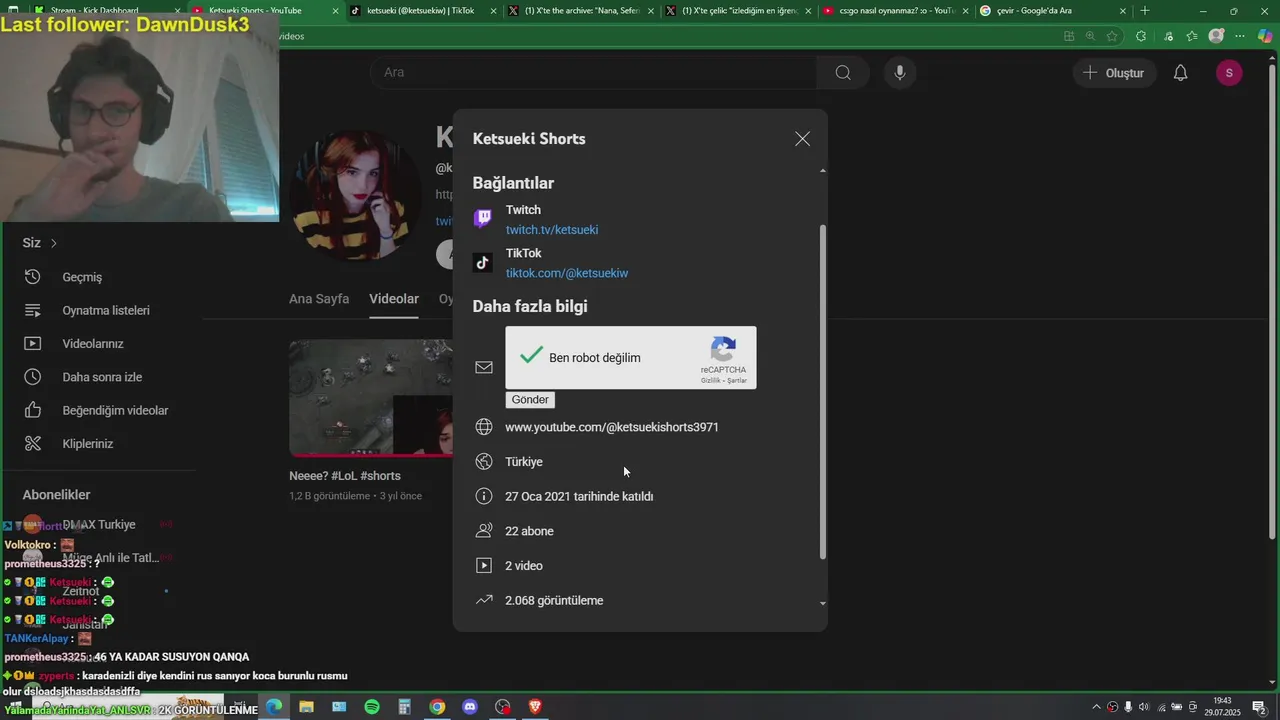Click the "22 abone" text
This screenshot has height=720, width=1280.
529,531
